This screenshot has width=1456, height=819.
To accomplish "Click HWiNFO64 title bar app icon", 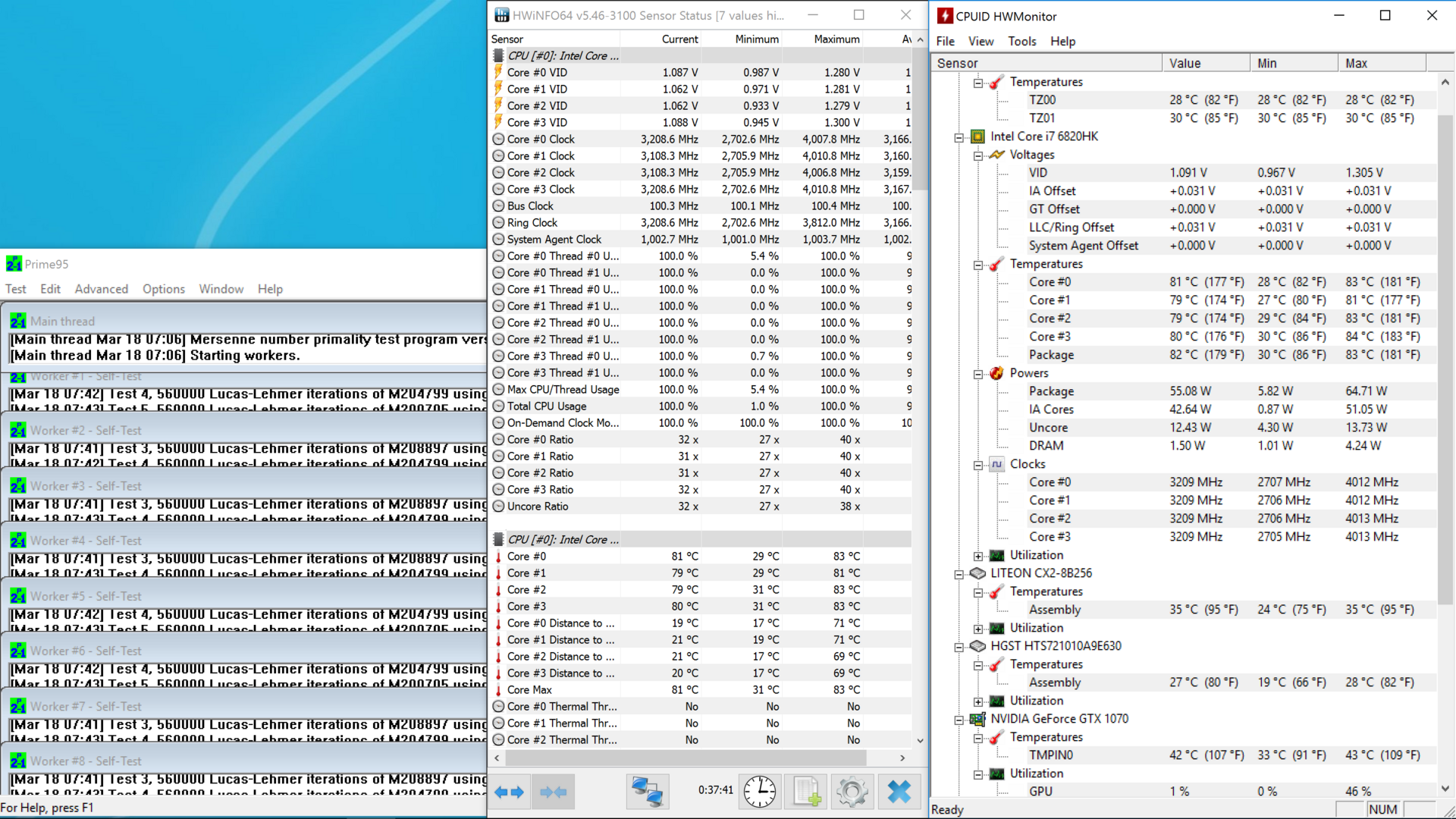I will [x=501, y=15].
